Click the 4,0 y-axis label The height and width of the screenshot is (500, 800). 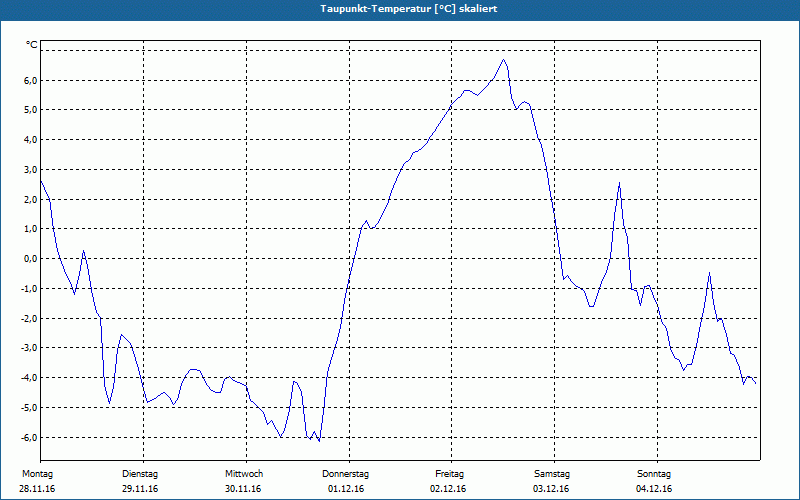click(30, 140)
